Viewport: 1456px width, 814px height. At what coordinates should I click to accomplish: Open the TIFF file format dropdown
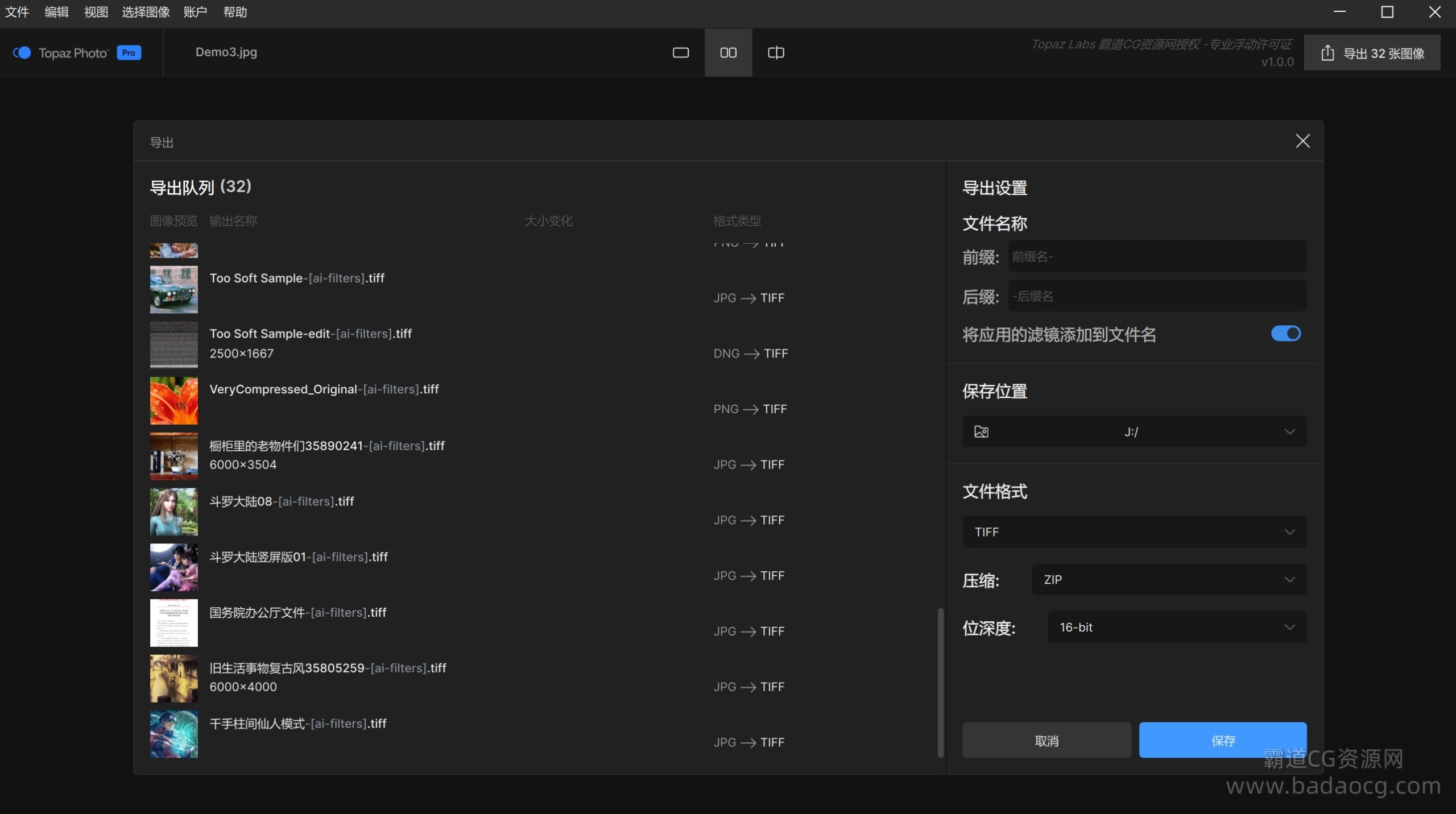click(1134, 532)
